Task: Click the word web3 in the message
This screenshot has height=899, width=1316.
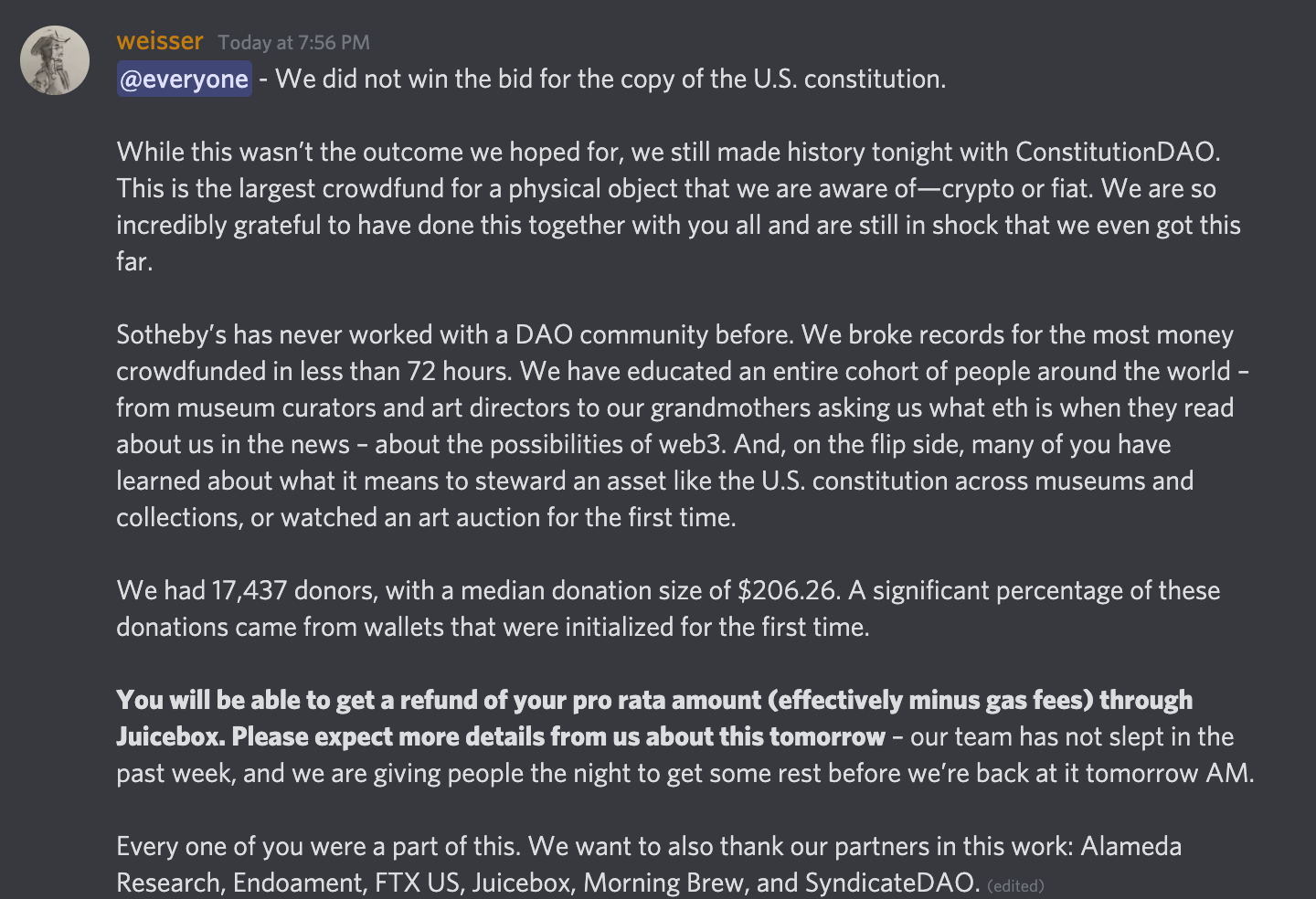Action: tap(691, 444)
